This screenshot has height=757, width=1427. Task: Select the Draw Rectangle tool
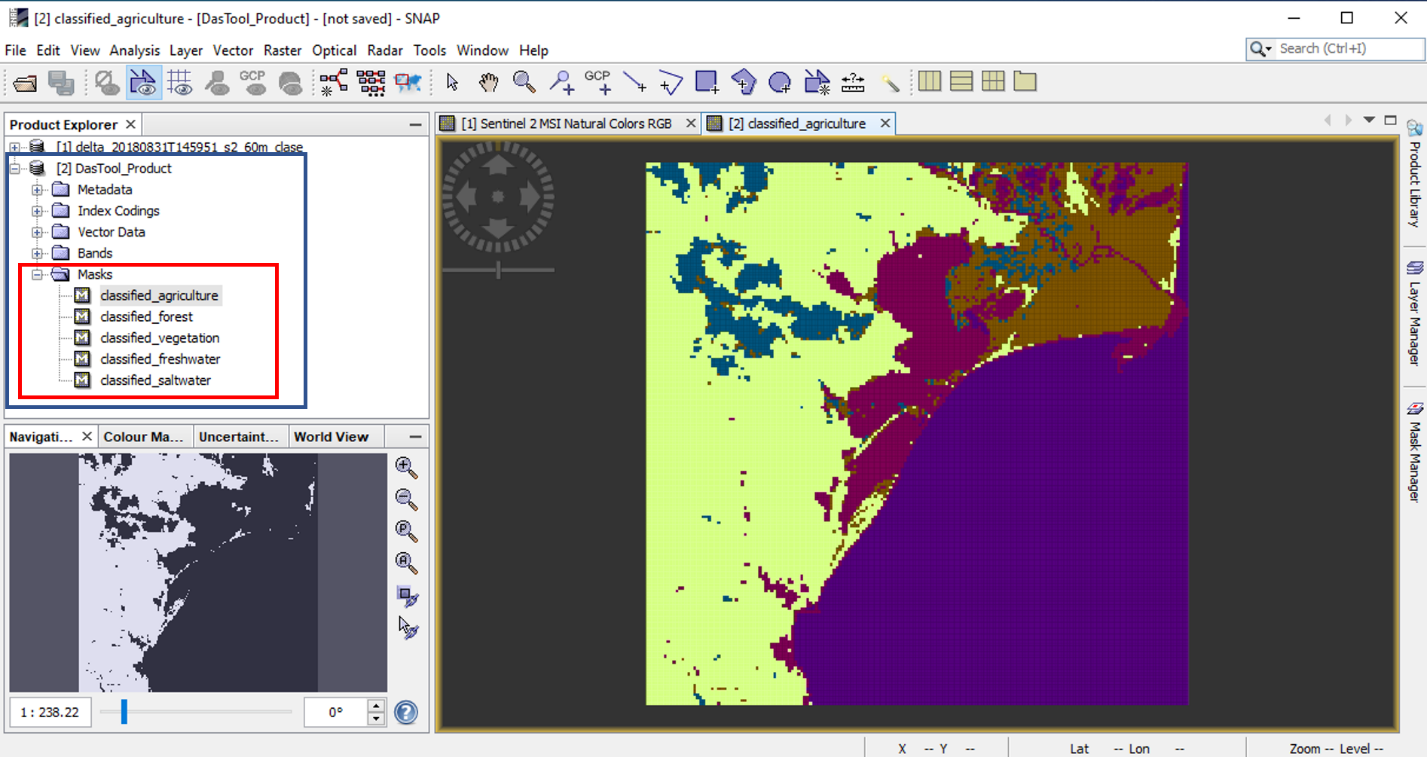pos(706,82)
